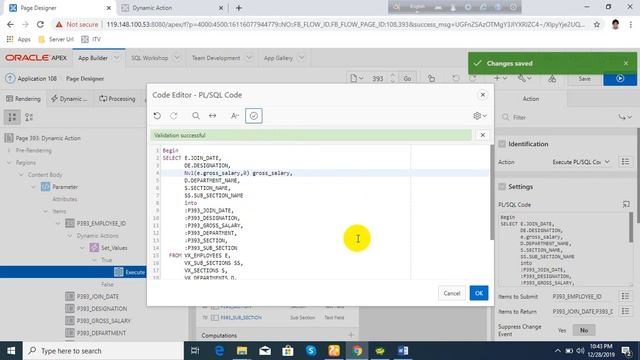Select the Page 393: Dynamic Action node
Viewport: 640px width, 360px height.
[48, 138]
